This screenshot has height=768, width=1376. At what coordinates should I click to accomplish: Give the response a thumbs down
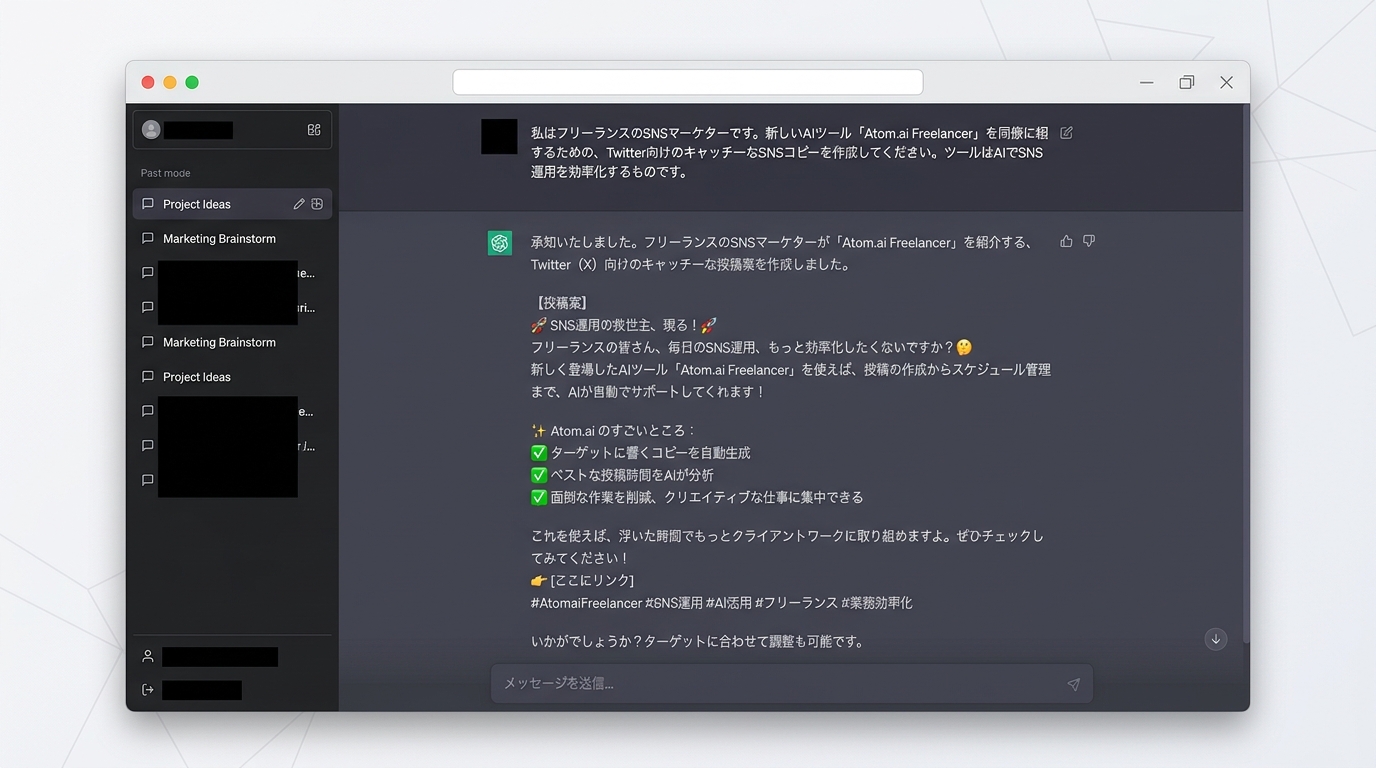click(x=1089, y=241)
